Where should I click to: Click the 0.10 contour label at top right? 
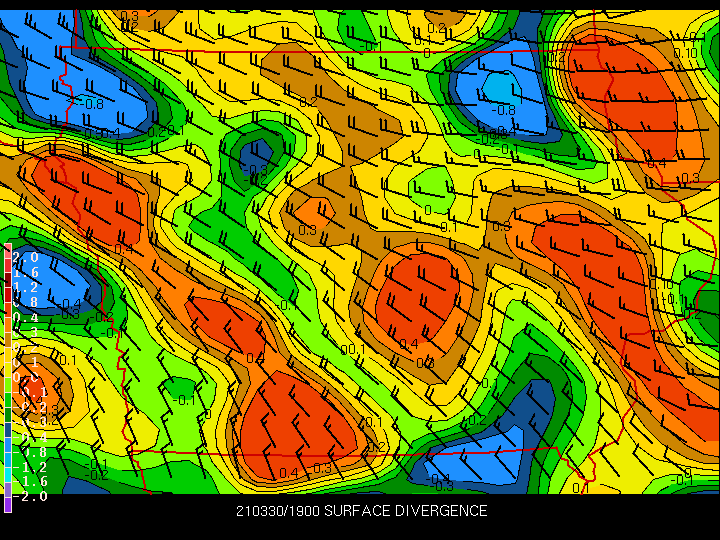[x=685, y=53]
